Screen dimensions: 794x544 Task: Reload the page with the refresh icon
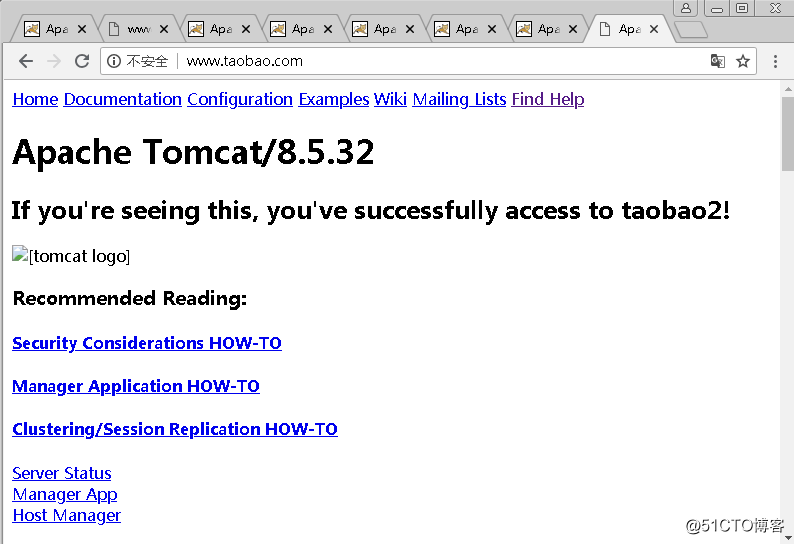coord(82,61)
